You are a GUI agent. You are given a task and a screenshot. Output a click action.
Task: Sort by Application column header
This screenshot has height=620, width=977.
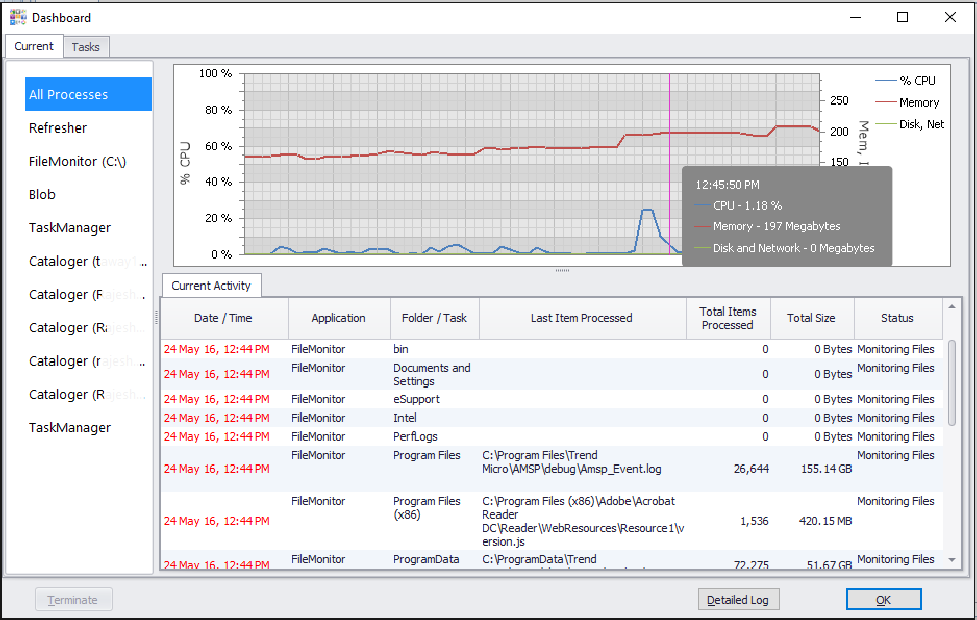tap(339, 318)
